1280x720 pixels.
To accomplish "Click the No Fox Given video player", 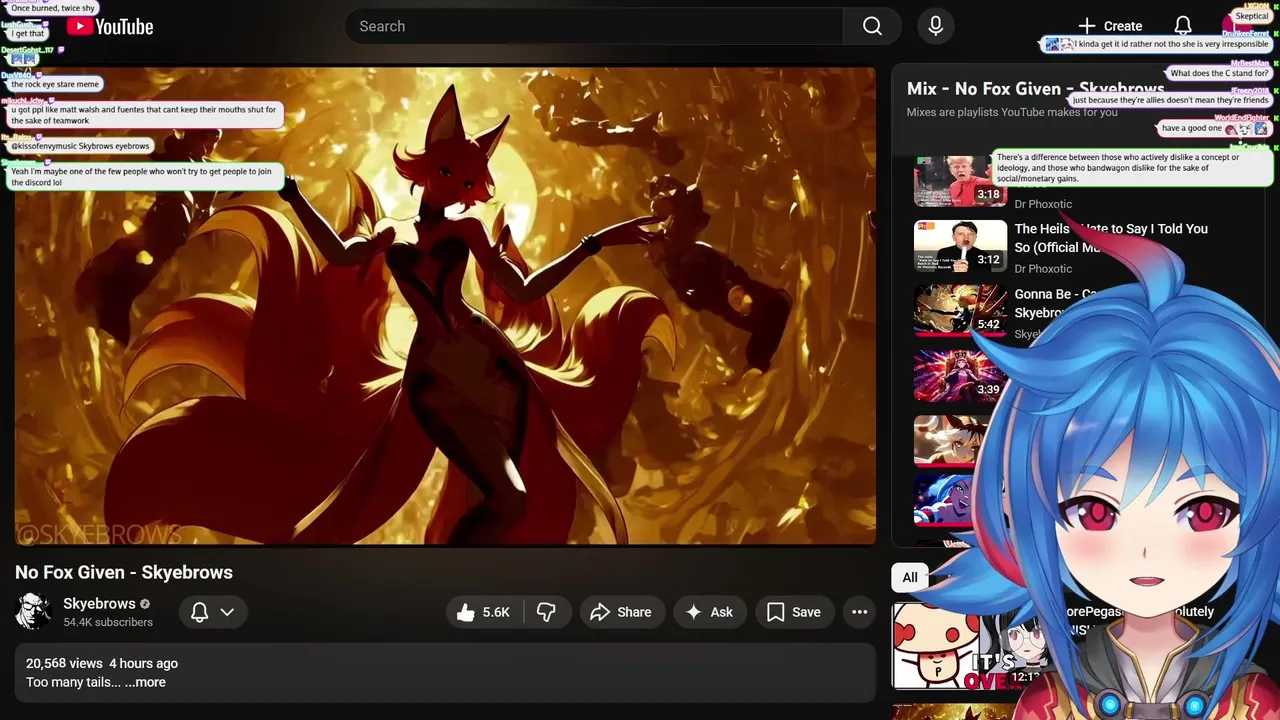I will [x=445, y=306].
